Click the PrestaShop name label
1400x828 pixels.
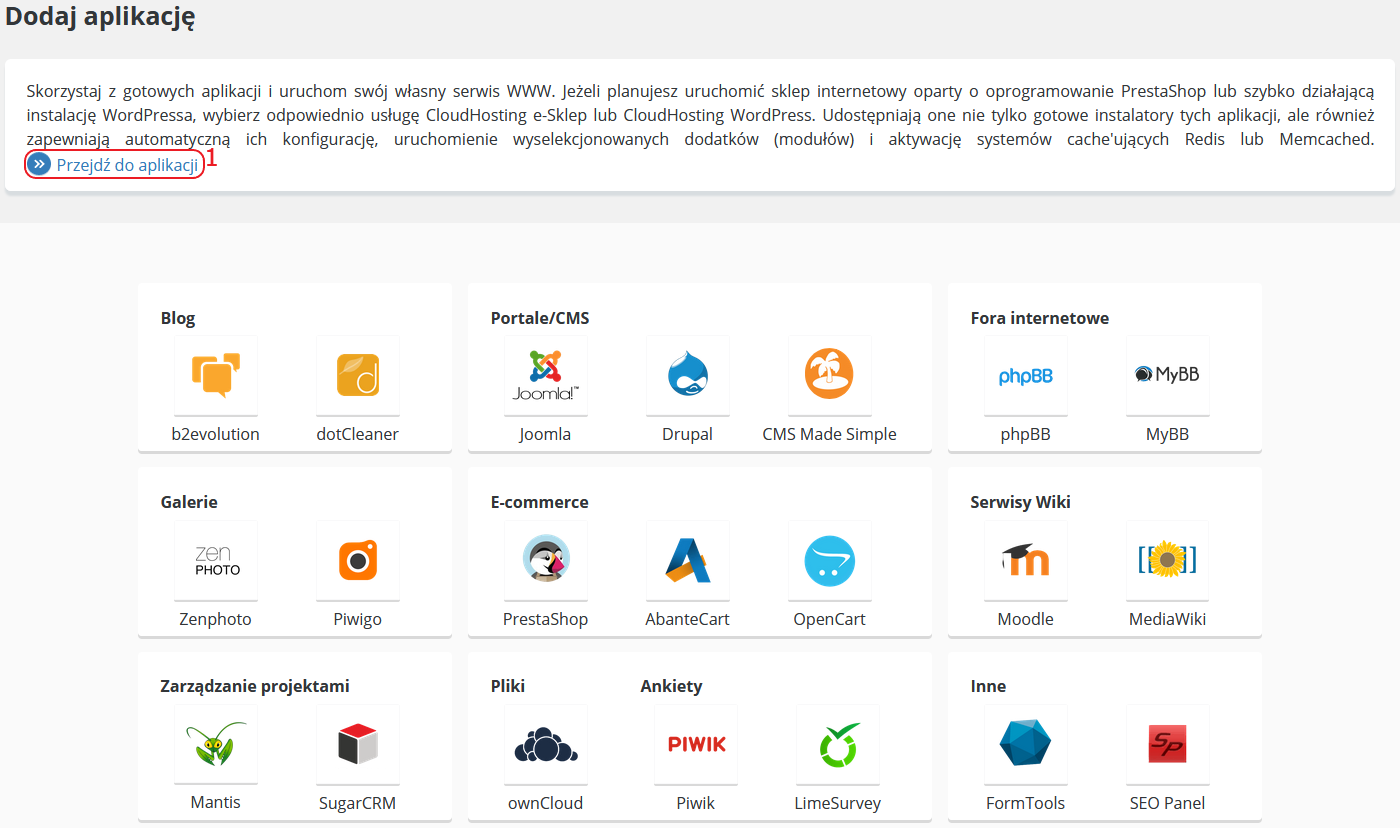point(546,619)
